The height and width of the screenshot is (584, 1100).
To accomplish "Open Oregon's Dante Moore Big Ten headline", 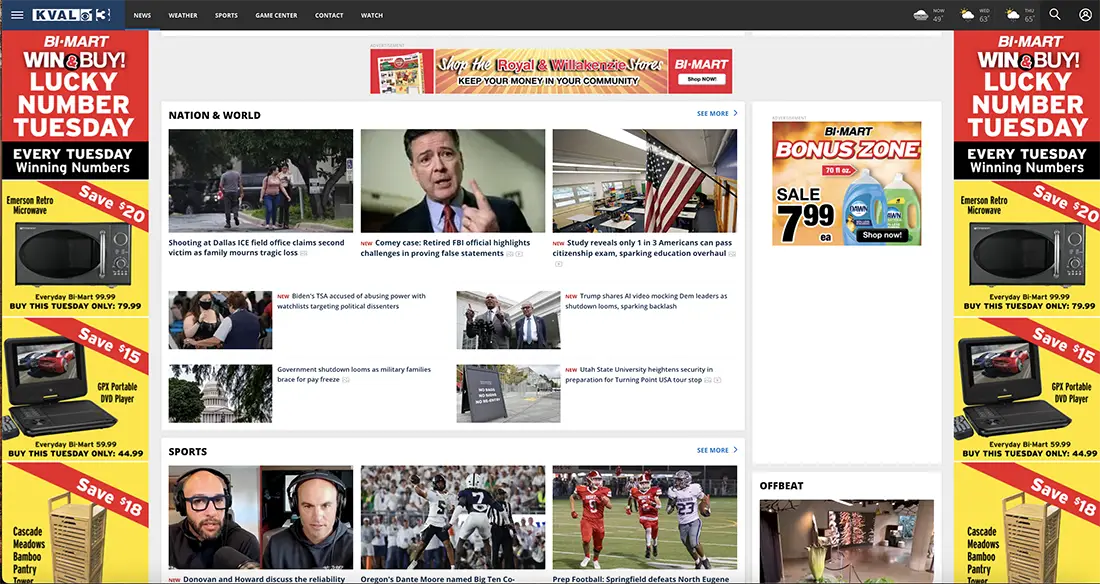I will pos(438,580).
